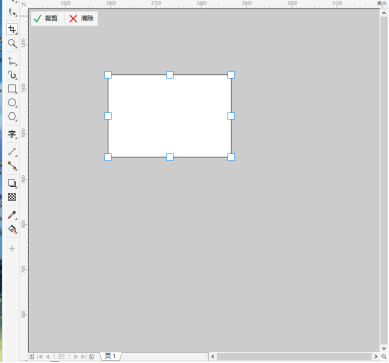The image size is (389, 363).
Task: Apply crop with the green checkmark button
Action: click(x=46, y=18)
